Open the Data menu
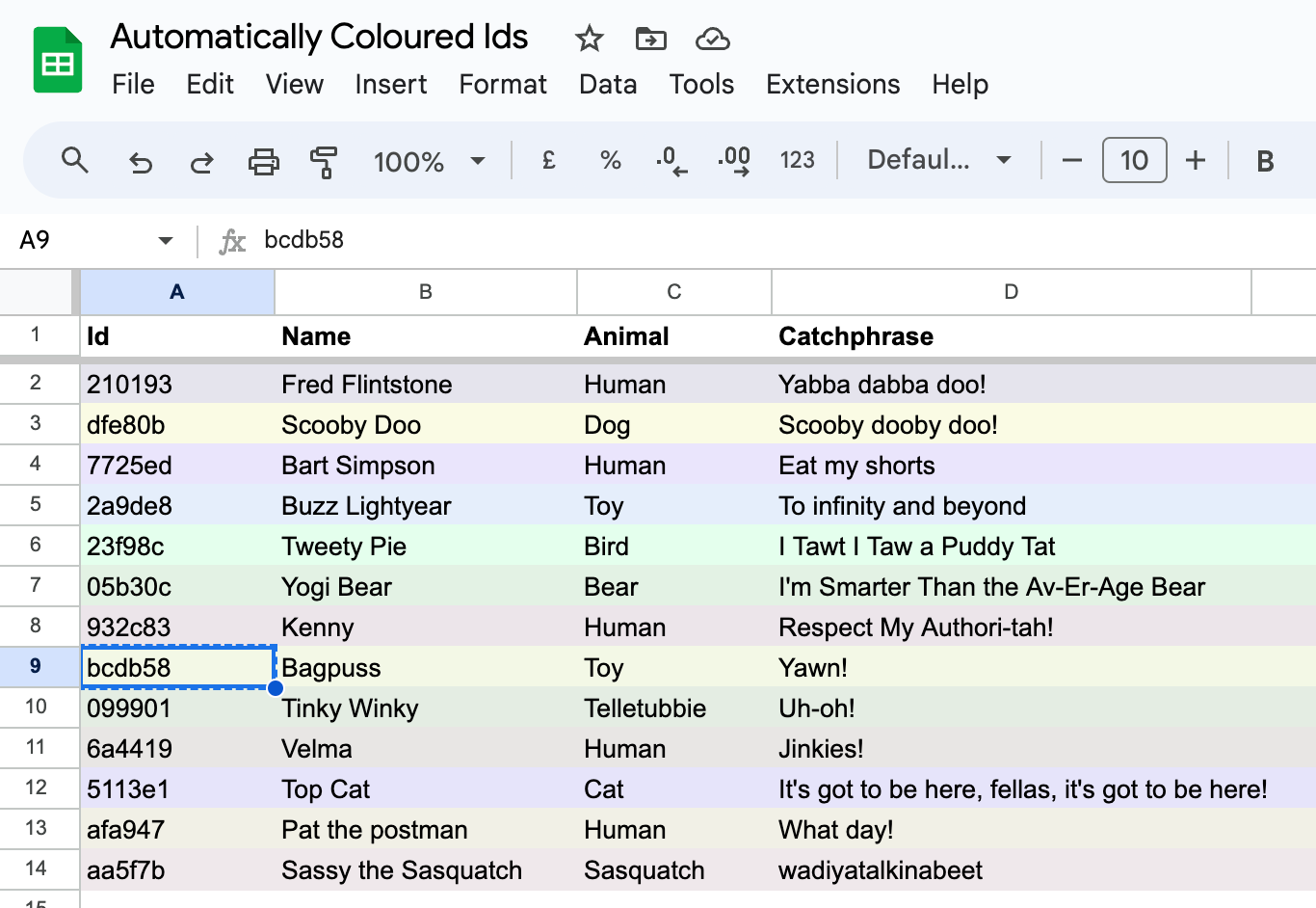Image resolution: width=1316 pixels, height=908 pixels. coord(608,85)
